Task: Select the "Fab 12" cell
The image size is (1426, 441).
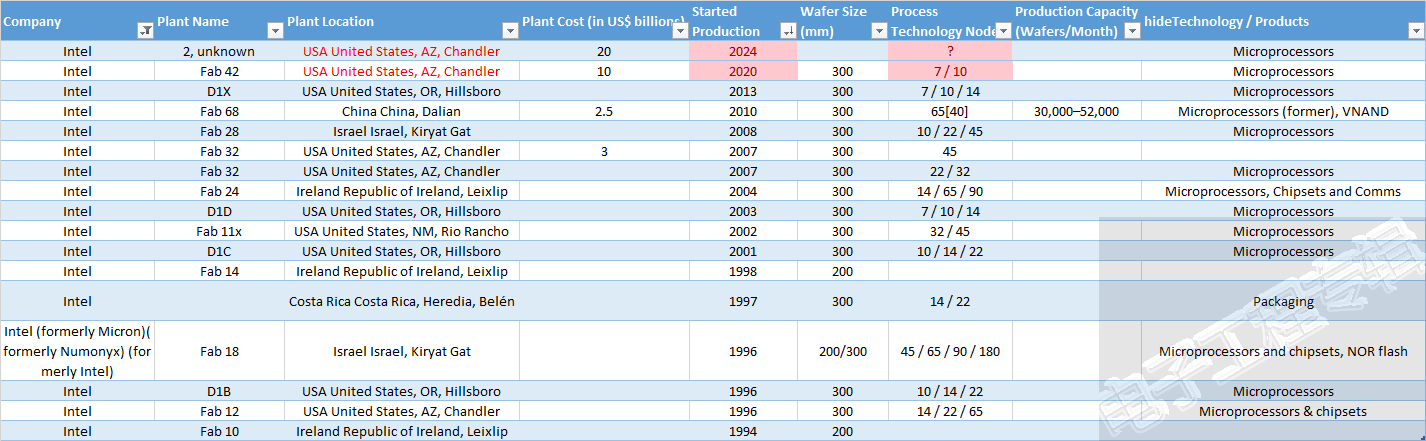Action: click(219, 411)
